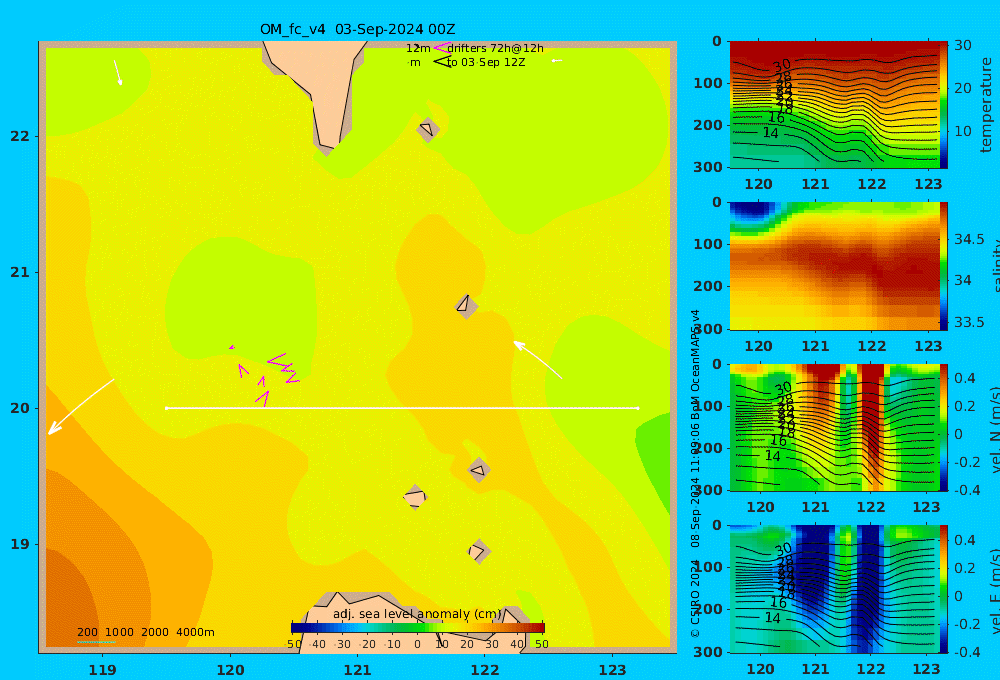1000x680 pixels.
Task: Click the 10 tick on temperature colorbar
Action: pos(963,131)
